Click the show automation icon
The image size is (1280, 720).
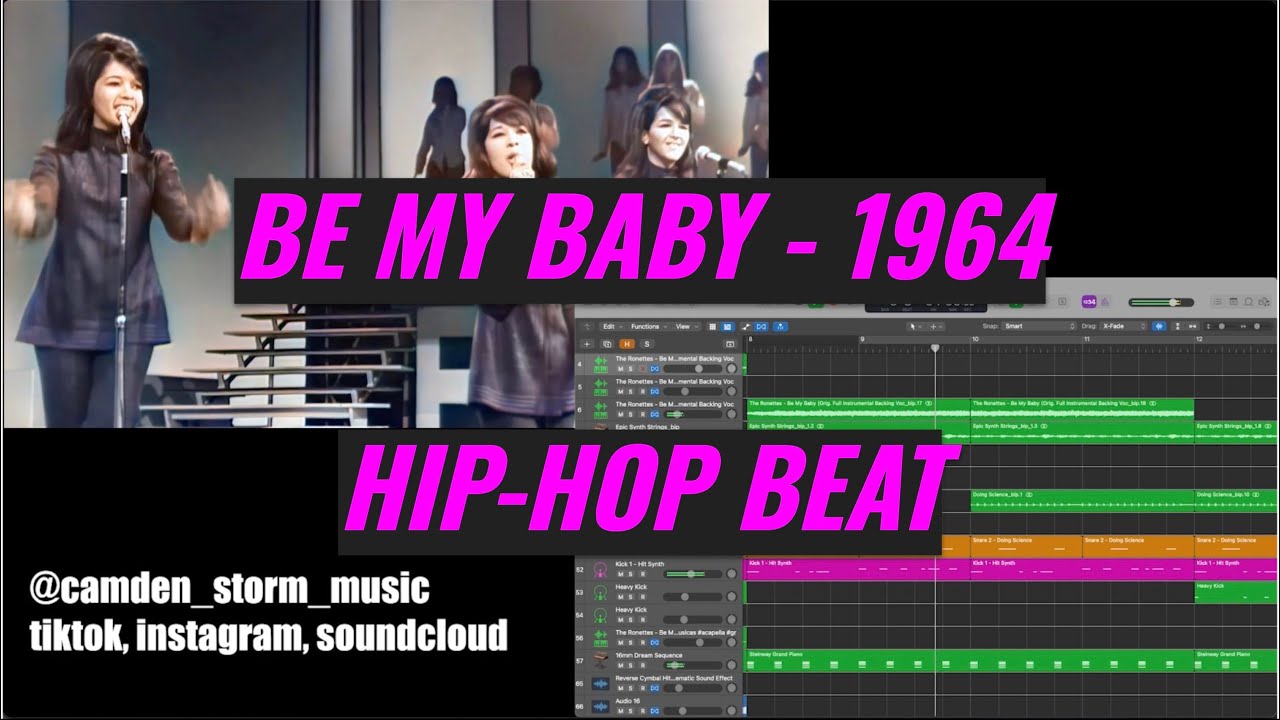tap(746, 326)
